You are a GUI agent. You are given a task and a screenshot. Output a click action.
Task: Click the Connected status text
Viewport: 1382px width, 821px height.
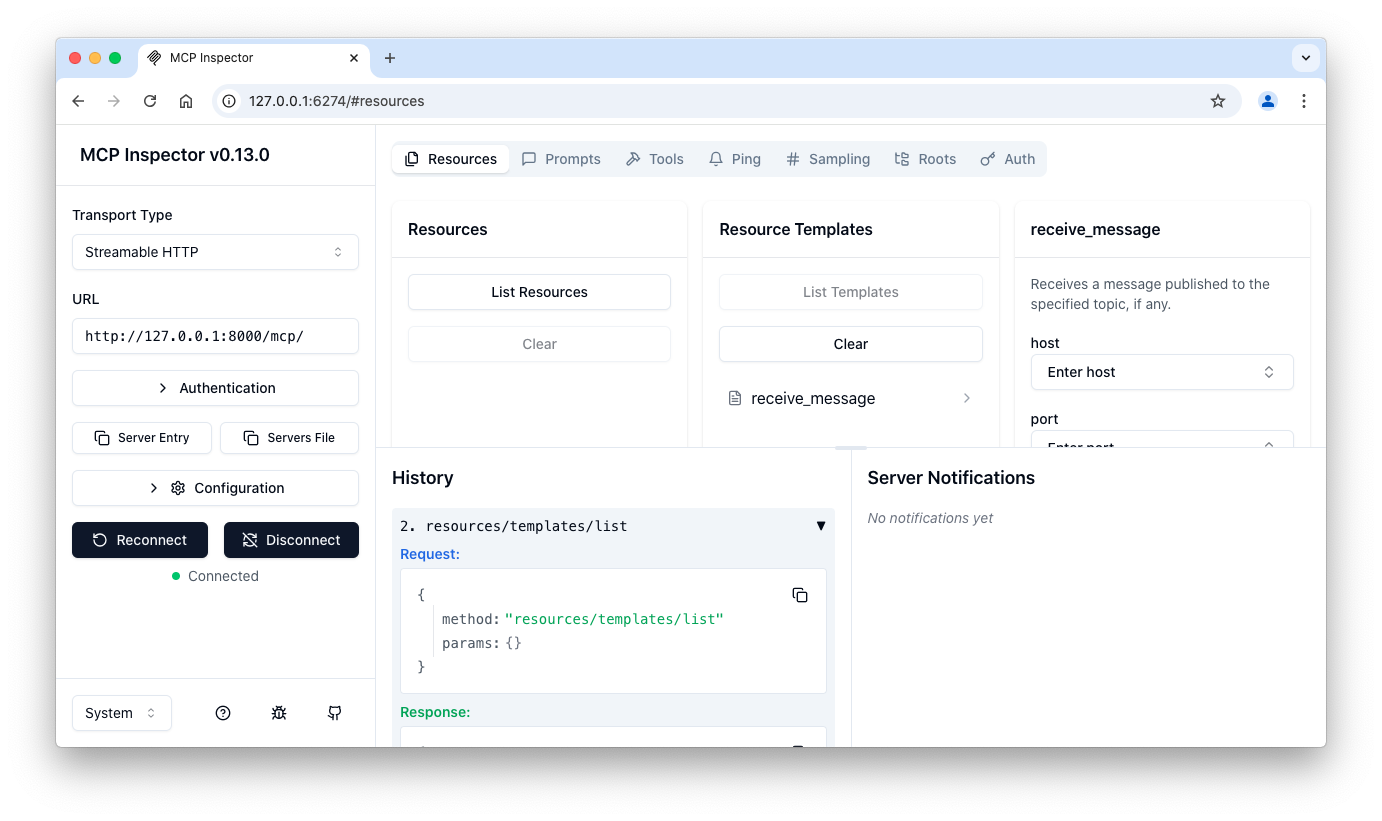point(223,576)
